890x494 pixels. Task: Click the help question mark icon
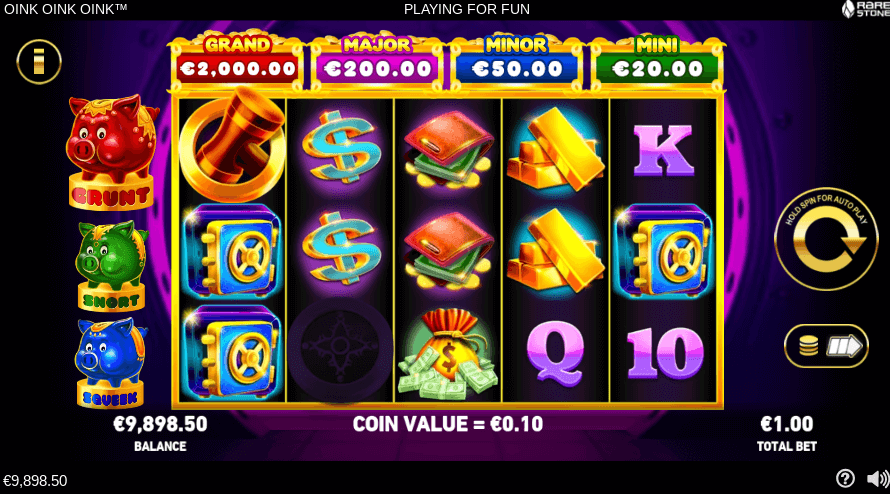[x=845, y=479]
